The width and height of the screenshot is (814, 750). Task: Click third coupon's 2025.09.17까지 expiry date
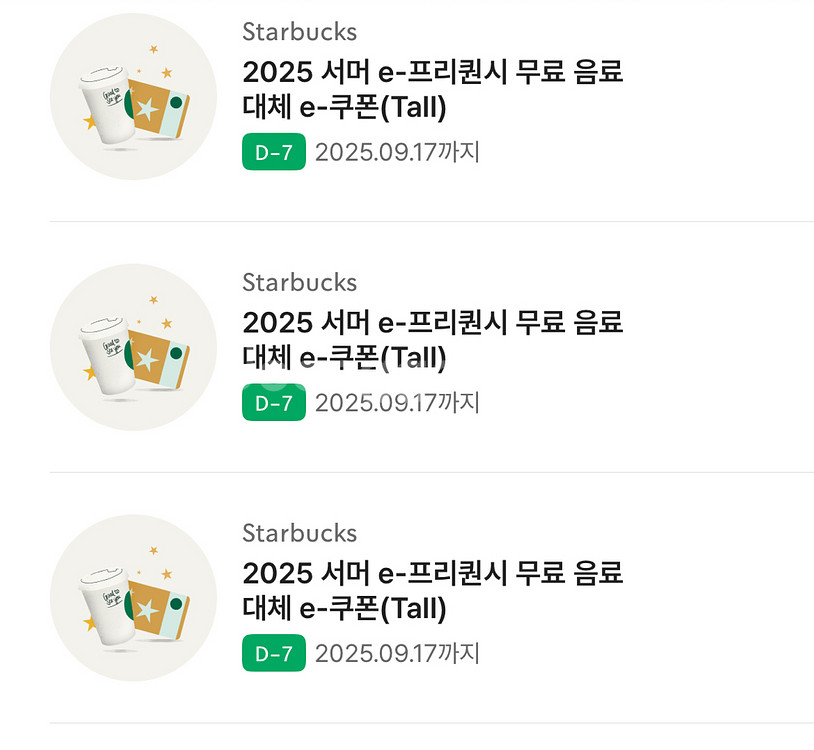(x=397, y=654)
